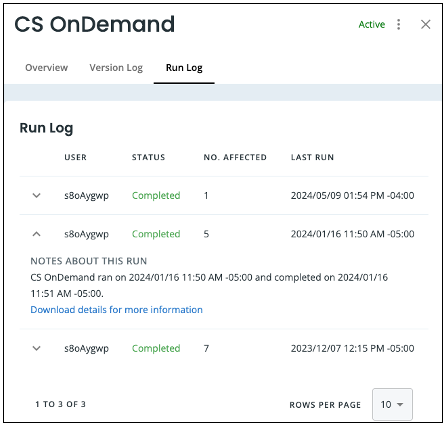Click the date 2024/05/09 01:54 PM -04:00
This screenshot has height=427, width=446.
click(352, 195)
